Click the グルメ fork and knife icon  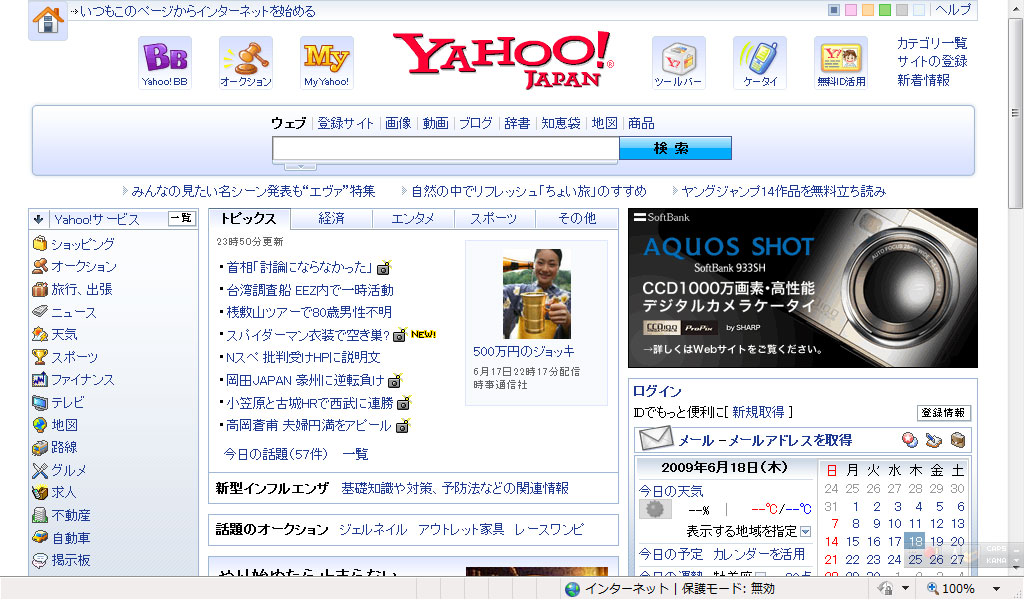[40, 470]
